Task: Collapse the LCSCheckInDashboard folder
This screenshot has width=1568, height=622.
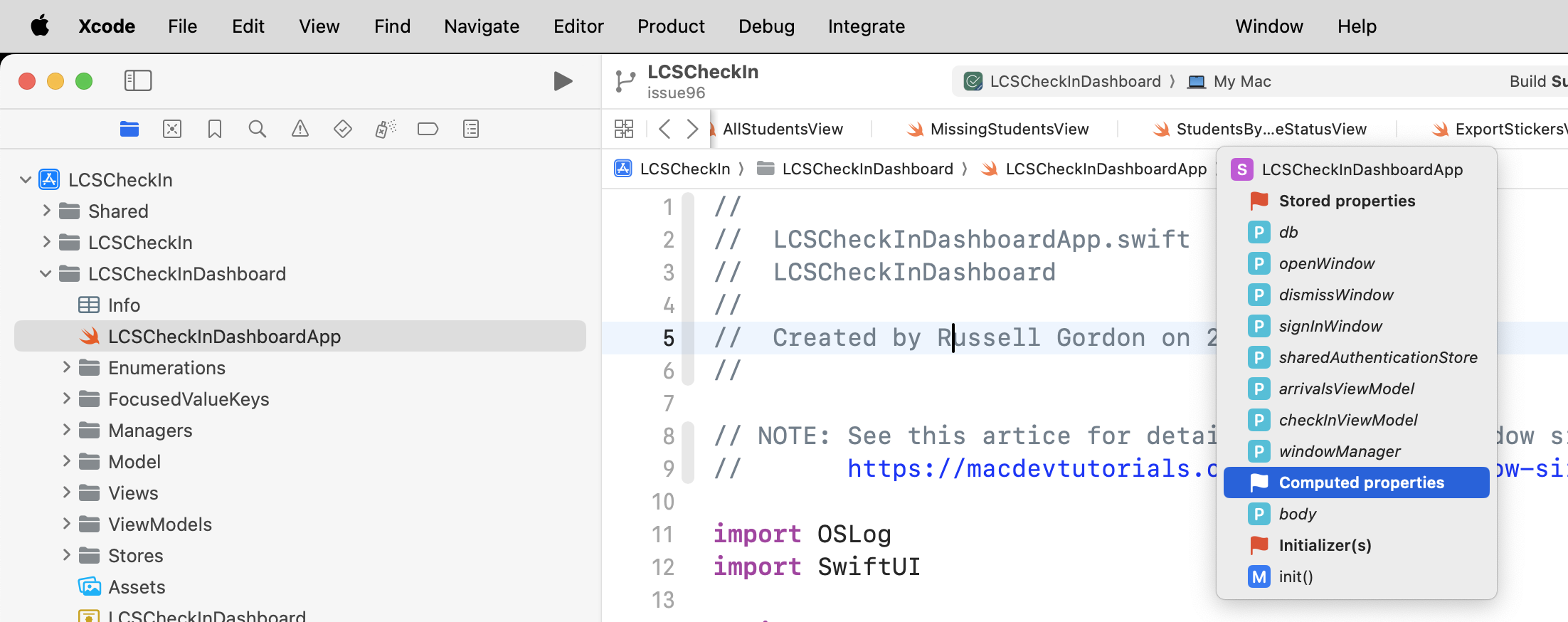Action: click(46, 274)
